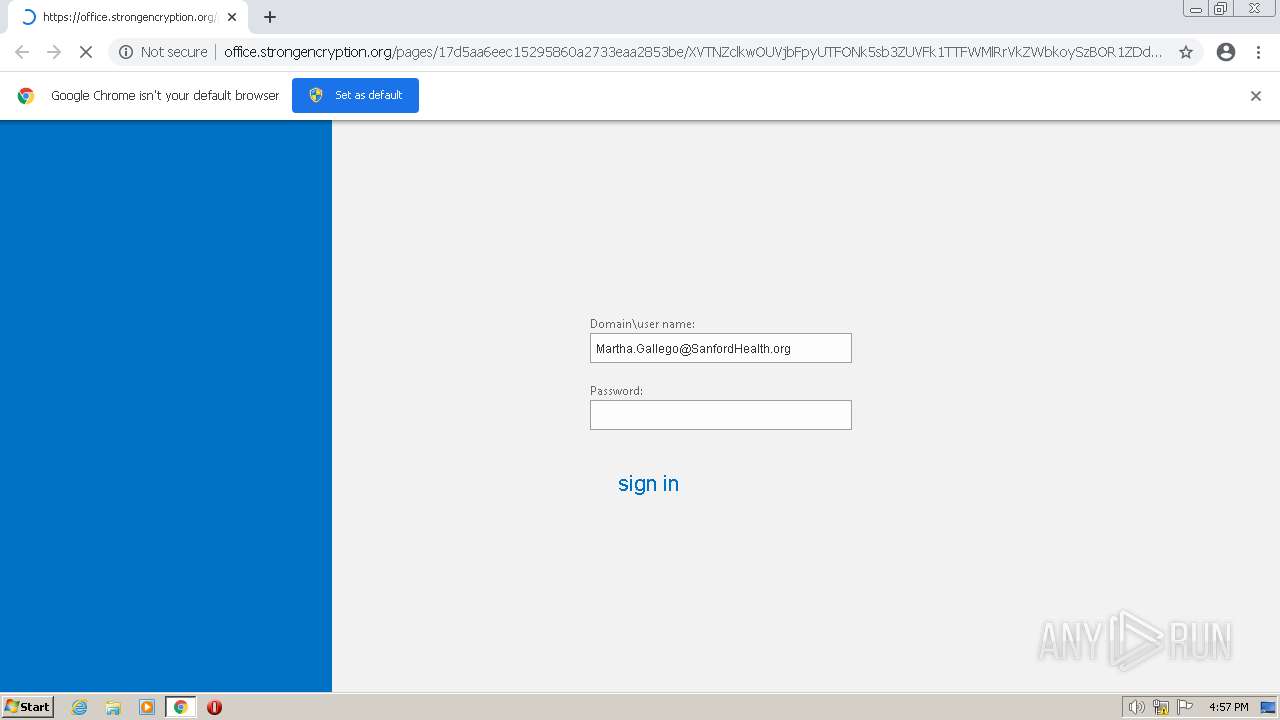
Task: Click the Not secure label
Action: point(174,52)
